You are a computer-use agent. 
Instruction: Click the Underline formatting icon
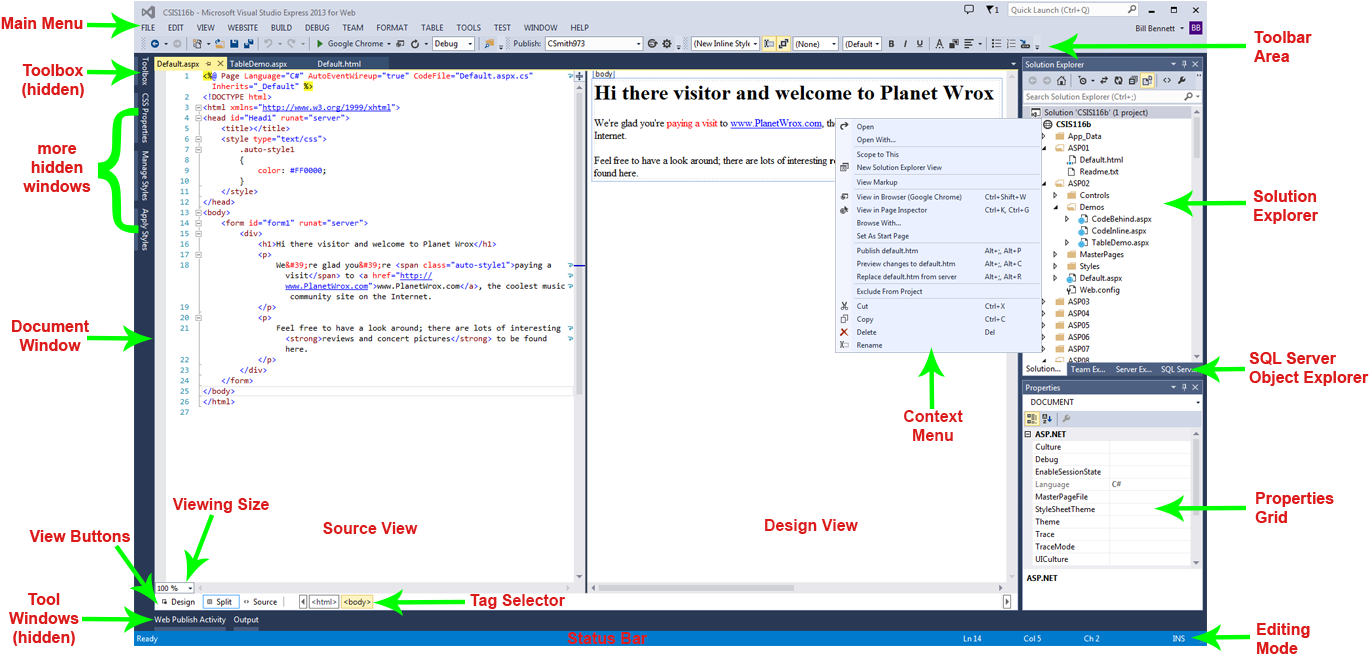[920, 44]
